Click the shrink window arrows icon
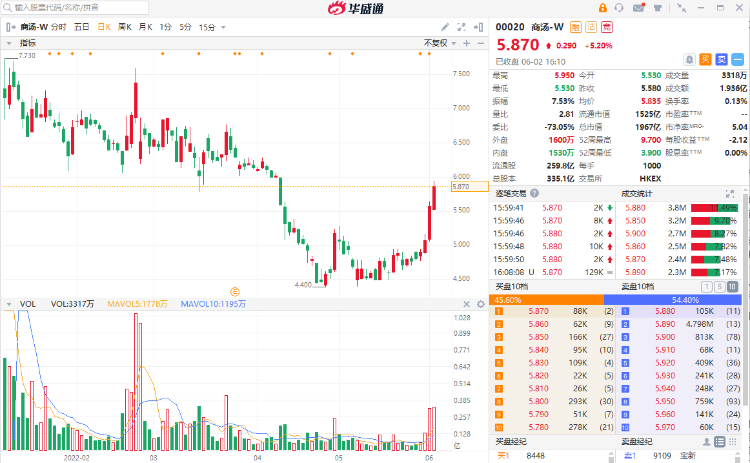This screenshot has width=750, height=463. tap(681, 8)
